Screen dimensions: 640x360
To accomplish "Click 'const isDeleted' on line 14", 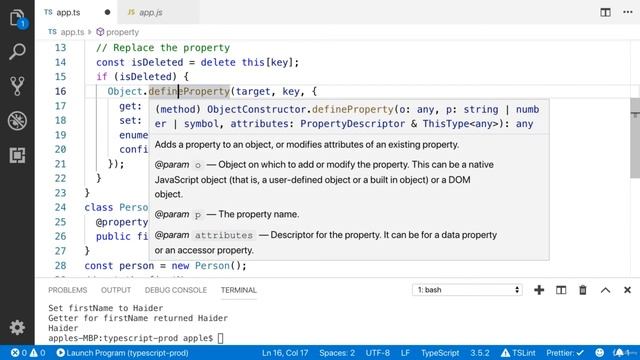I will click(x=140, y=62).
